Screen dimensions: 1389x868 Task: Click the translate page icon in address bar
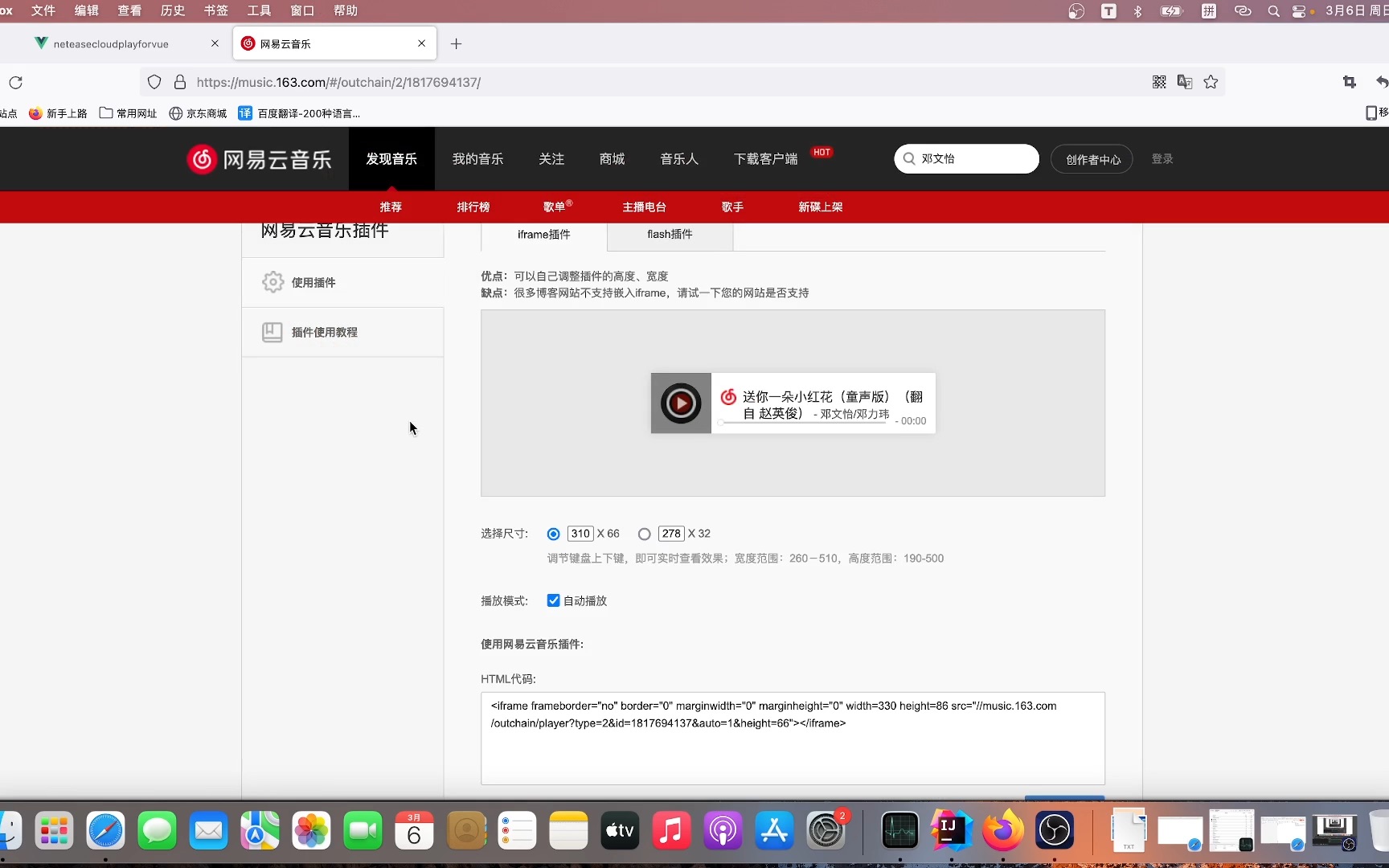pos(1185,82)
